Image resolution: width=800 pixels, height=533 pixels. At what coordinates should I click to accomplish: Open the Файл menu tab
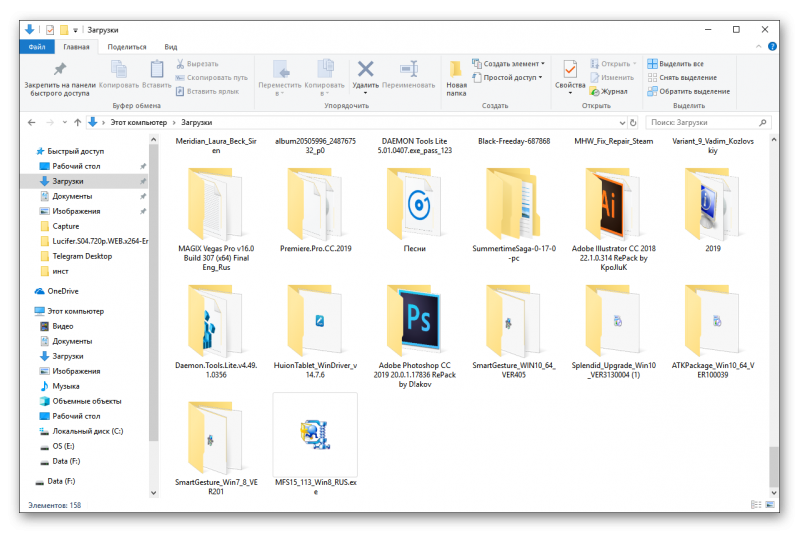37,46
